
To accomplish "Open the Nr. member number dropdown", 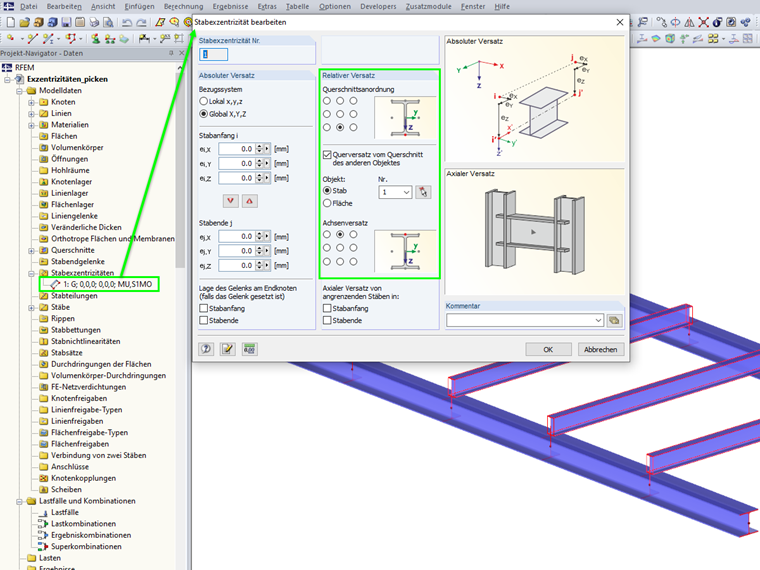I will coord(407,192).
